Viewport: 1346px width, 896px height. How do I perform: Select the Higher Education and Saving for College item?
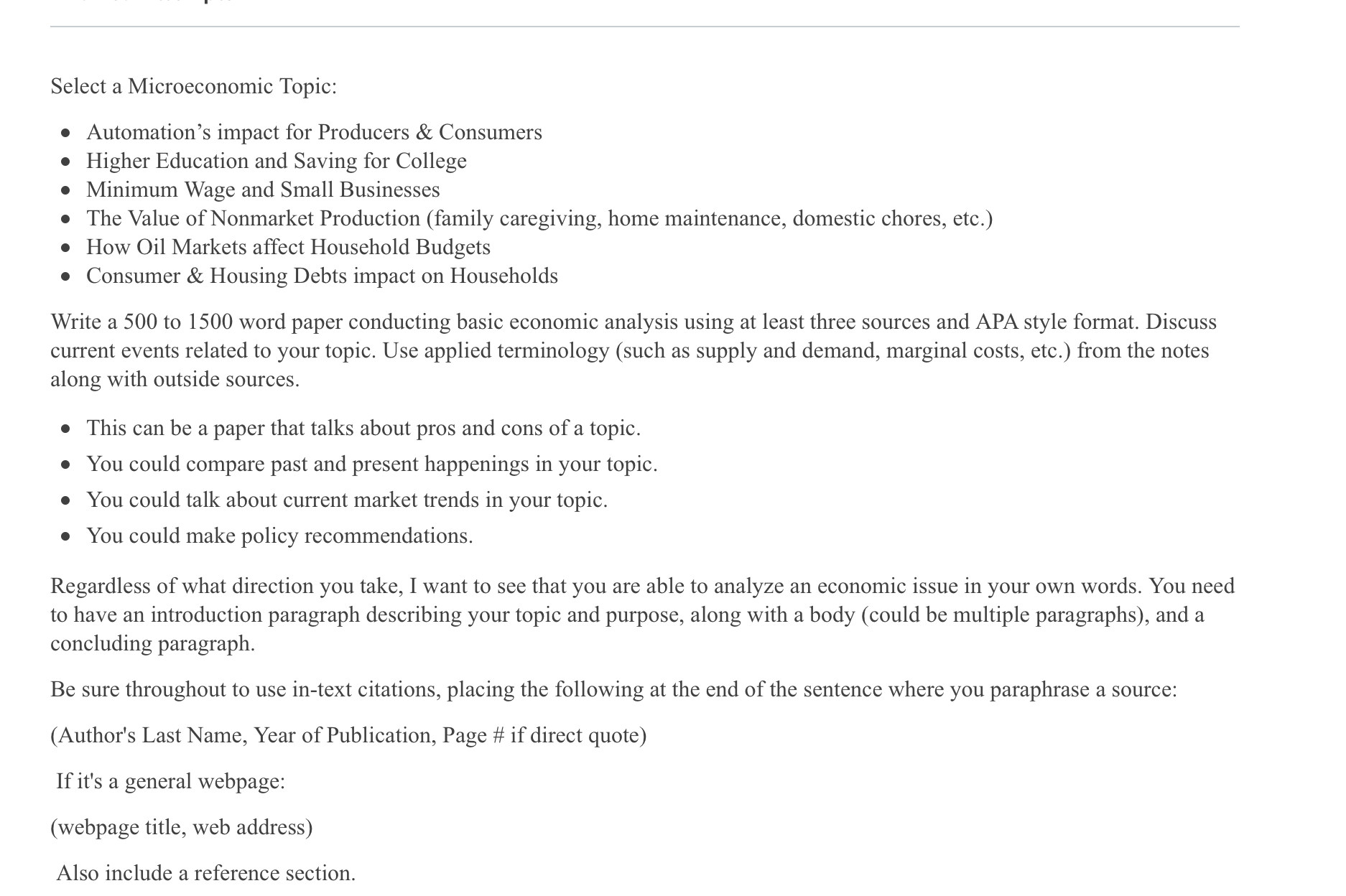click(277, 162)
